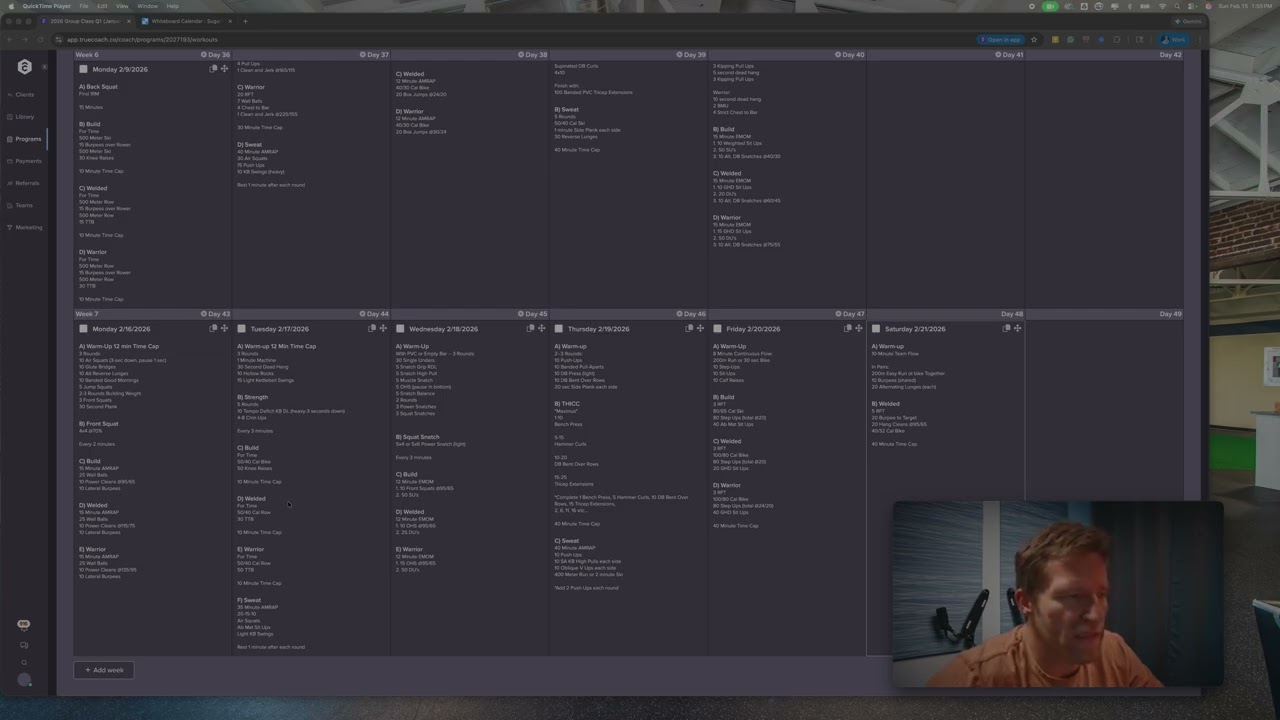The image size is (1280, 720).
Task: Collapse the sidebar with arrow toggle
Action: point(45,67)
